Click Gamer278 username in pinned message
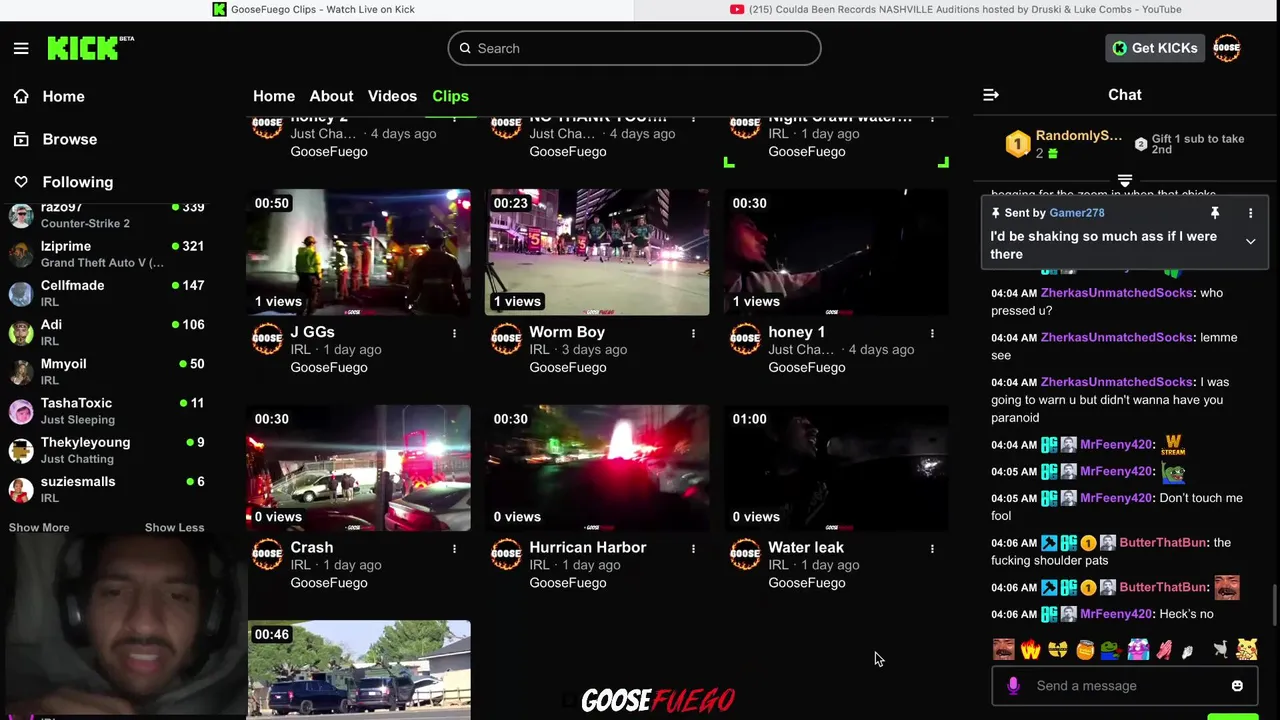1280x720 pixels. [1077, 213]
